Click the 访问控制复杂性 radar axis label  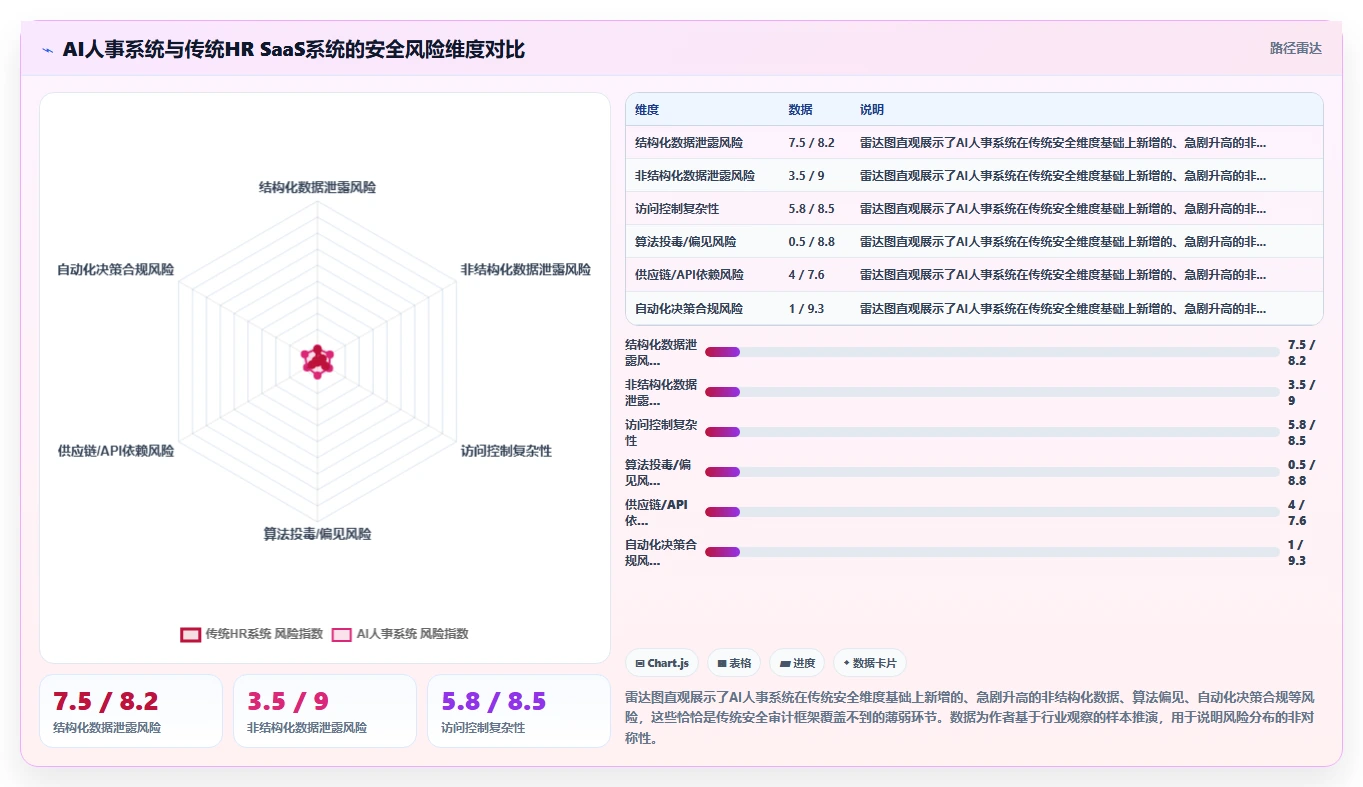click(506, 451)
